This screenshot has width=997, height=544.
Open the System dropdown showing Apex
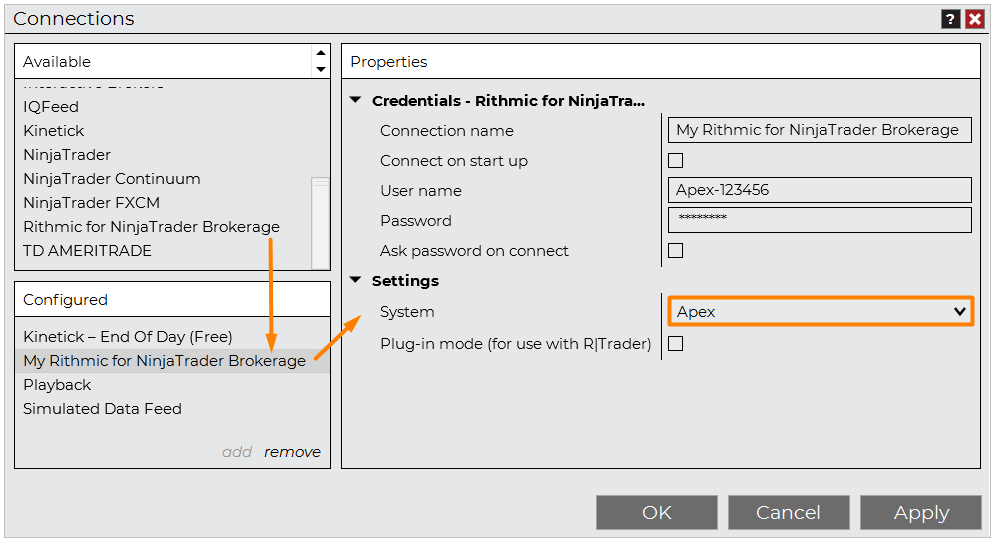click(820, 311)
